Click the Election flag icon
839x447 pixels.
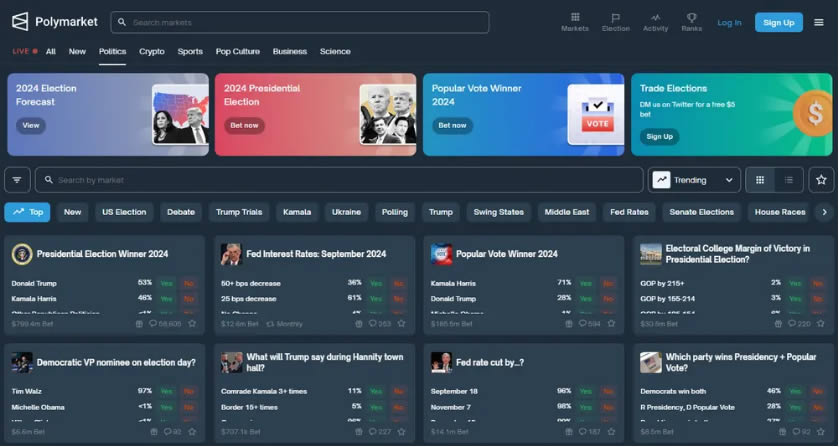tap(616, 21)
